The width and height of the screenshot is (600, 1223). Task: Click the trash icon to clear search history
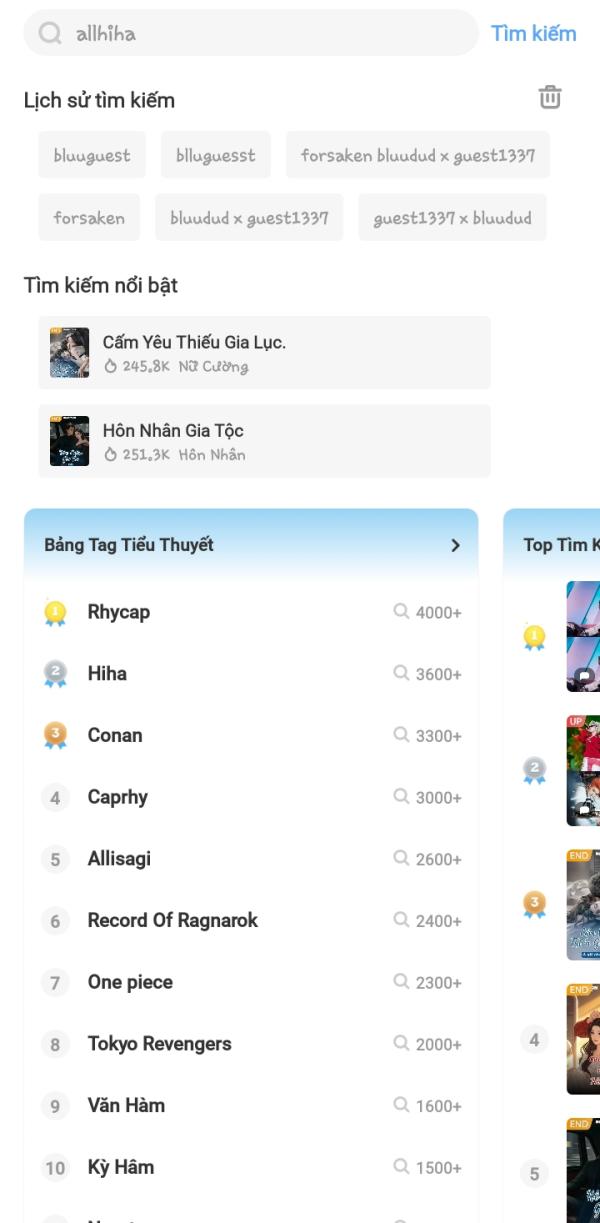[550, 98]
